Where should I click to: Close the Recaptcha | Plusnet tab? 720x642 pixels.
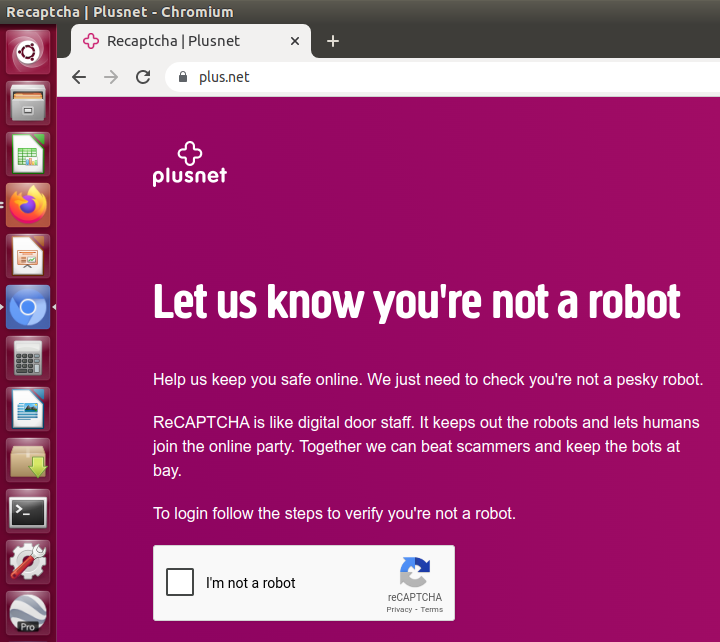coord(295,41)
